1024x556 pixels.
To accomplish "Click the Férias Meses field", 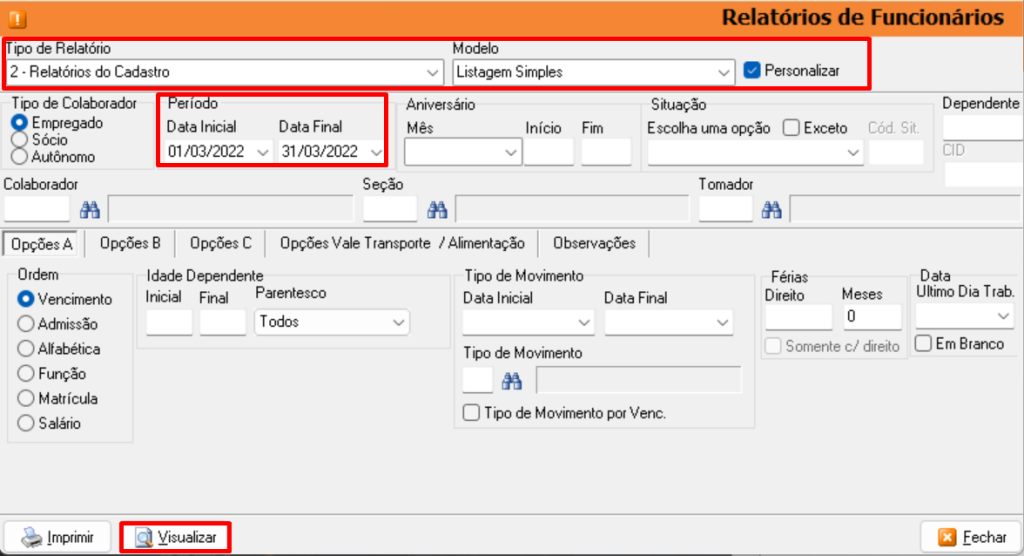I will click(x=872, y=317).
